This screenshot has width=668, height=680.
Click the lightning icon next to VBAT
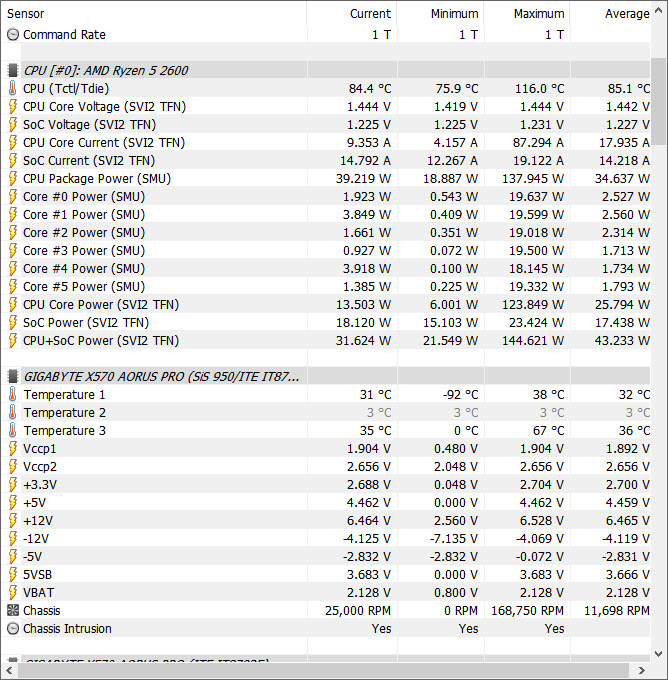coord(12,593)
